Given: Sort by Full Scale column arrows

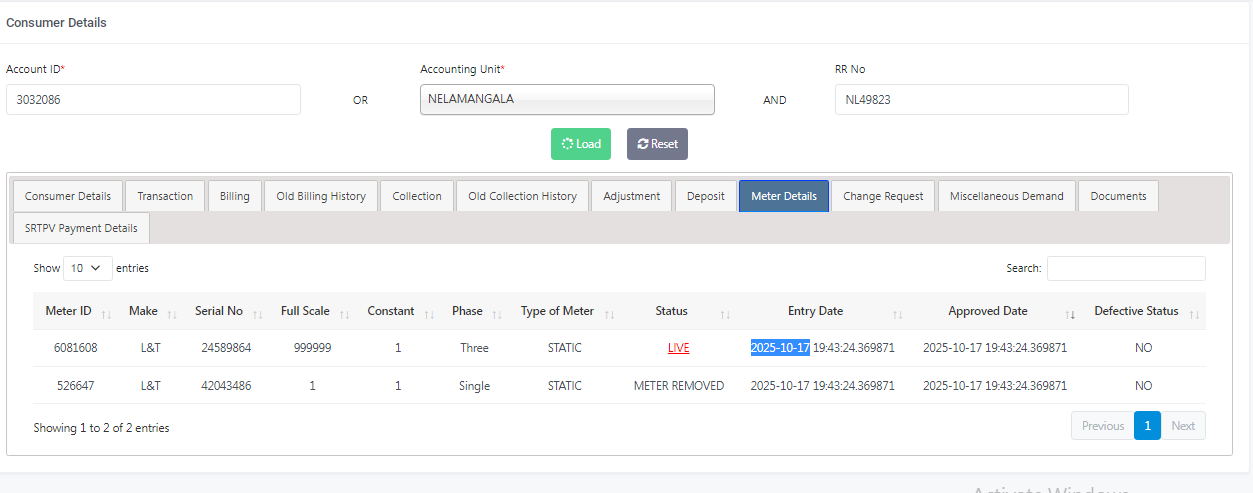Looking at the screenshot, I should [x=344, y=314].
